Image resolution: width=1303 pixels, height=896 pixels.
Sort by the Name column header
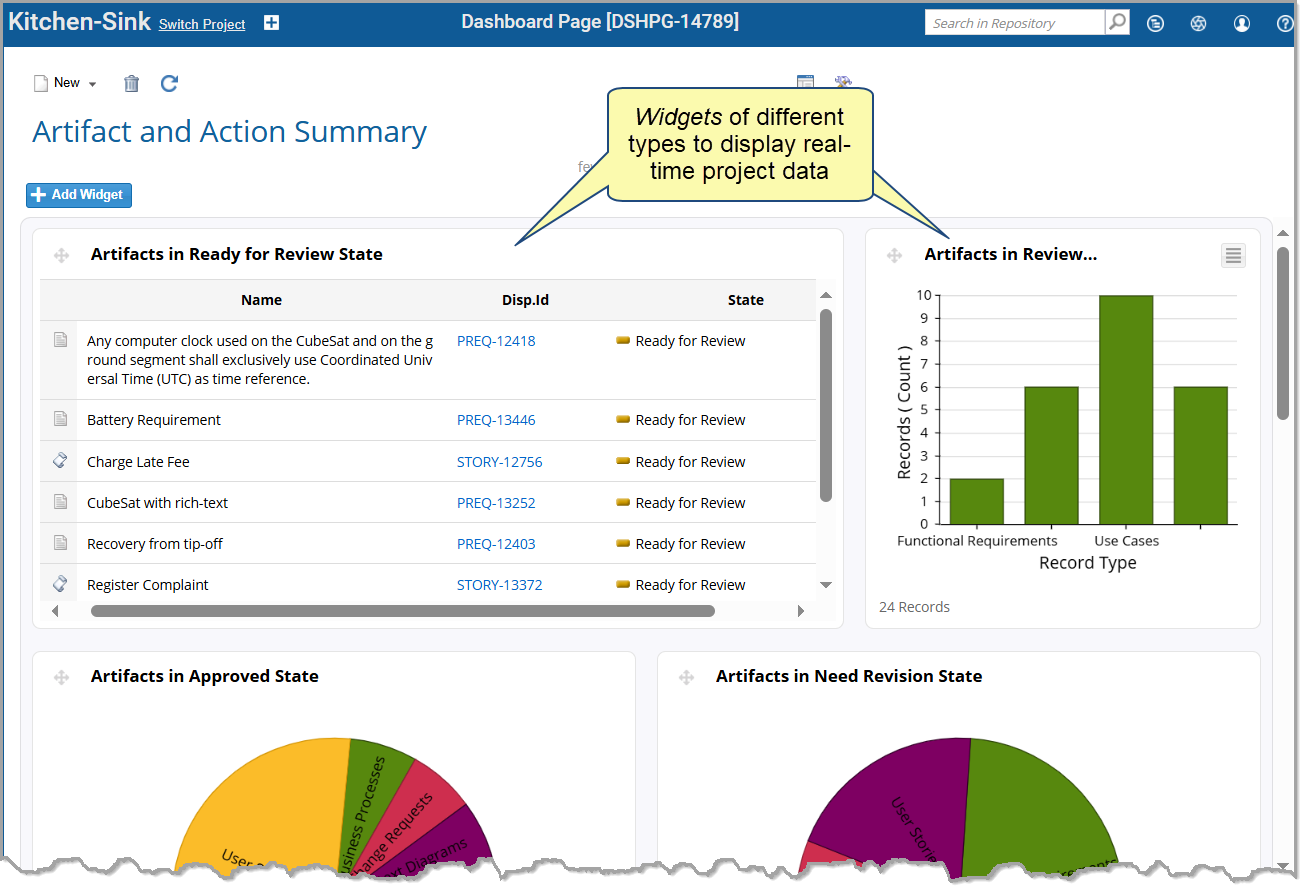click(x=261, y=300)
